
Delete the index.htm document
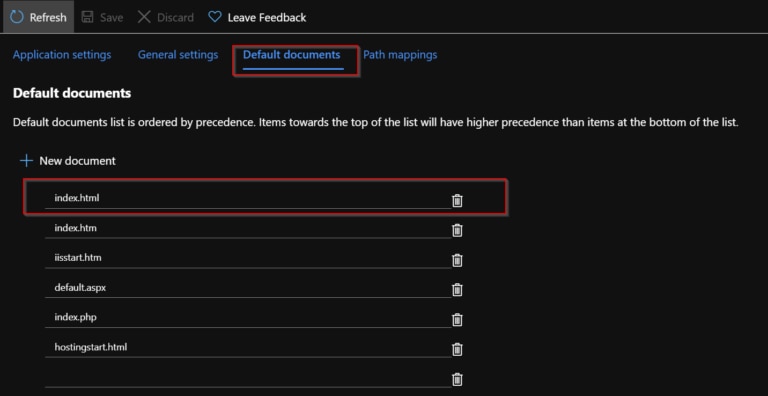pos(457,230)
